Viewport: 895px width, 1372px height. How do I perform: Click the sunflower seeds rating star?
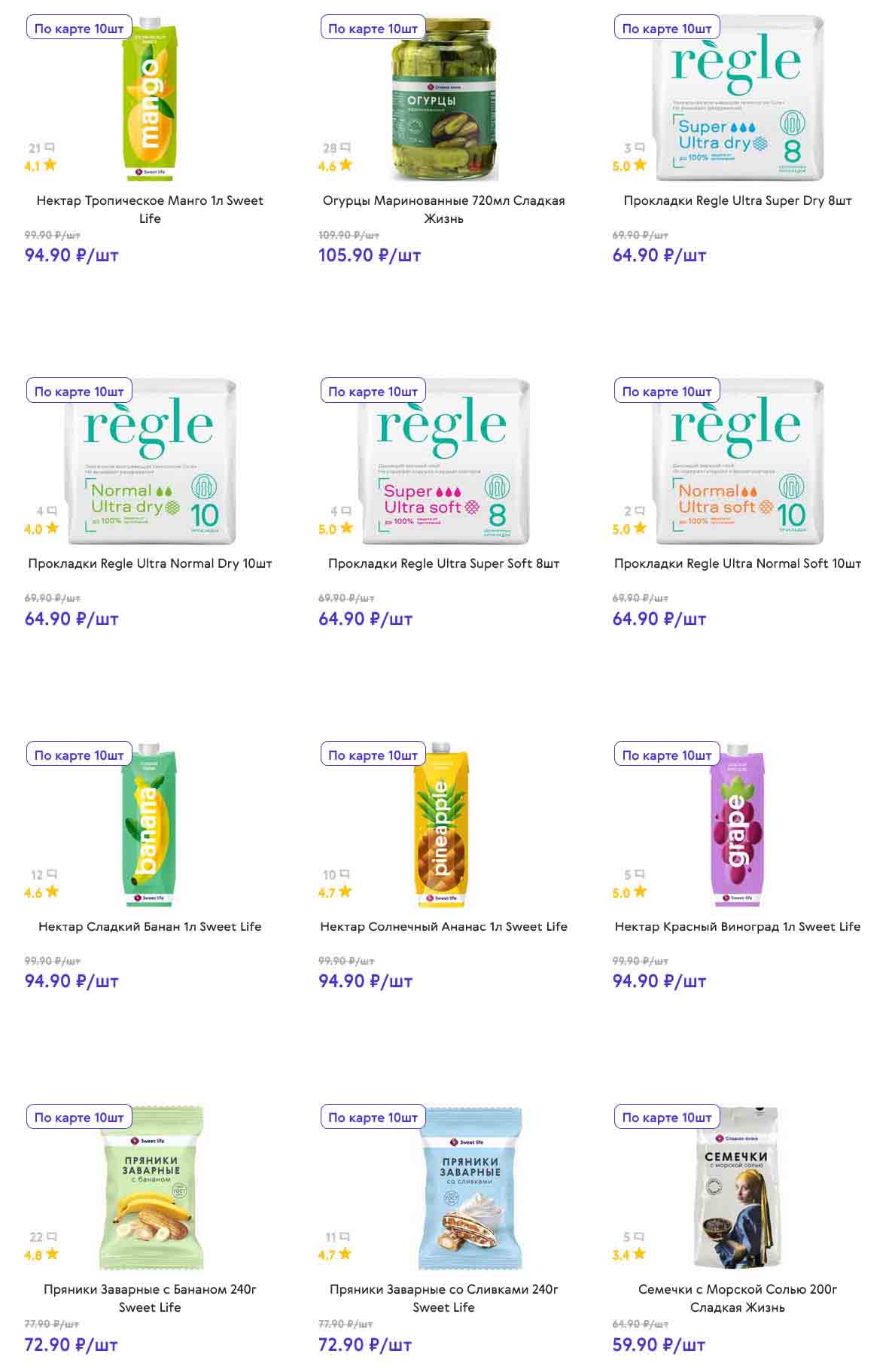639,1254
